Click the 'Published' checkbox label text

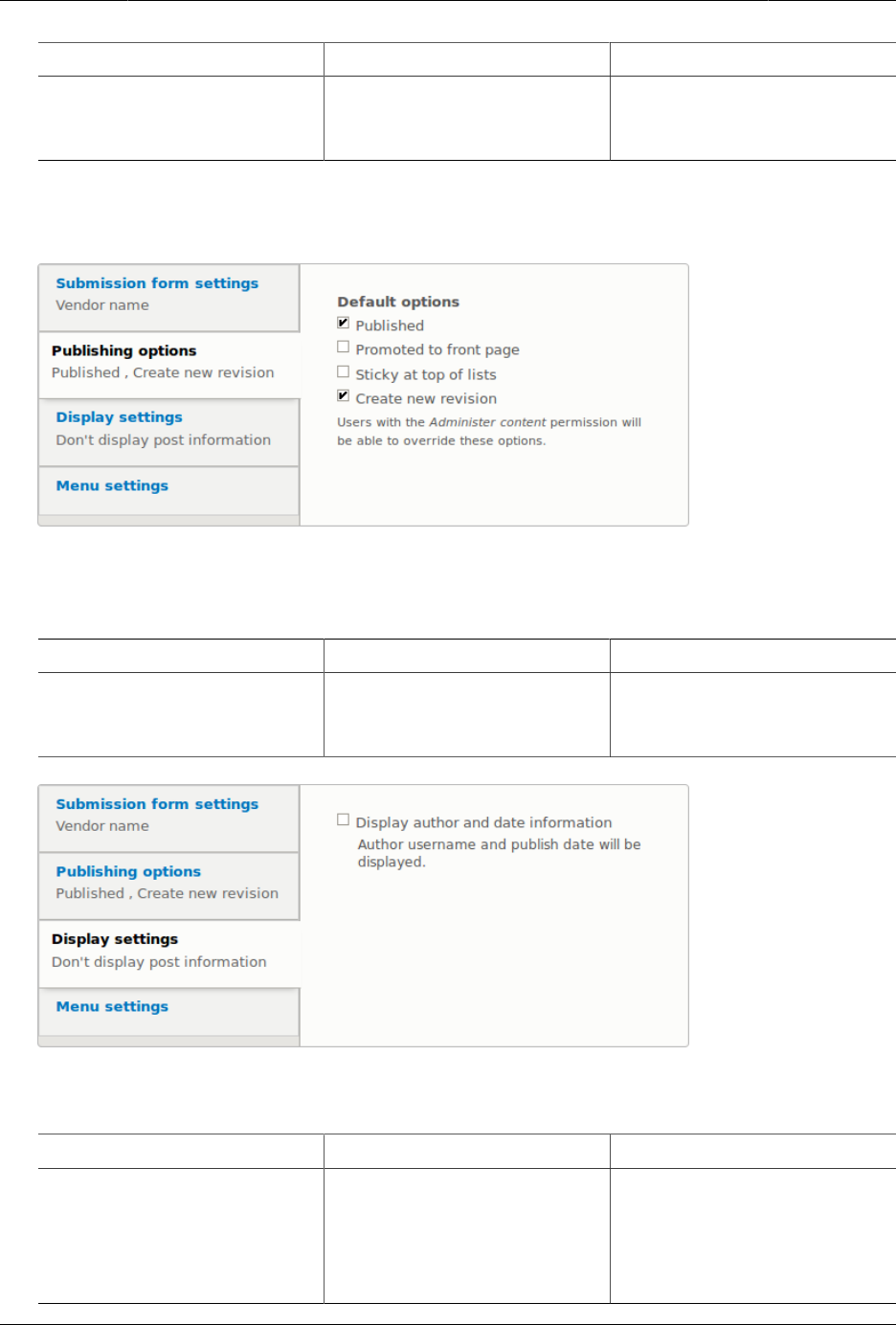(x=390, y=326)
